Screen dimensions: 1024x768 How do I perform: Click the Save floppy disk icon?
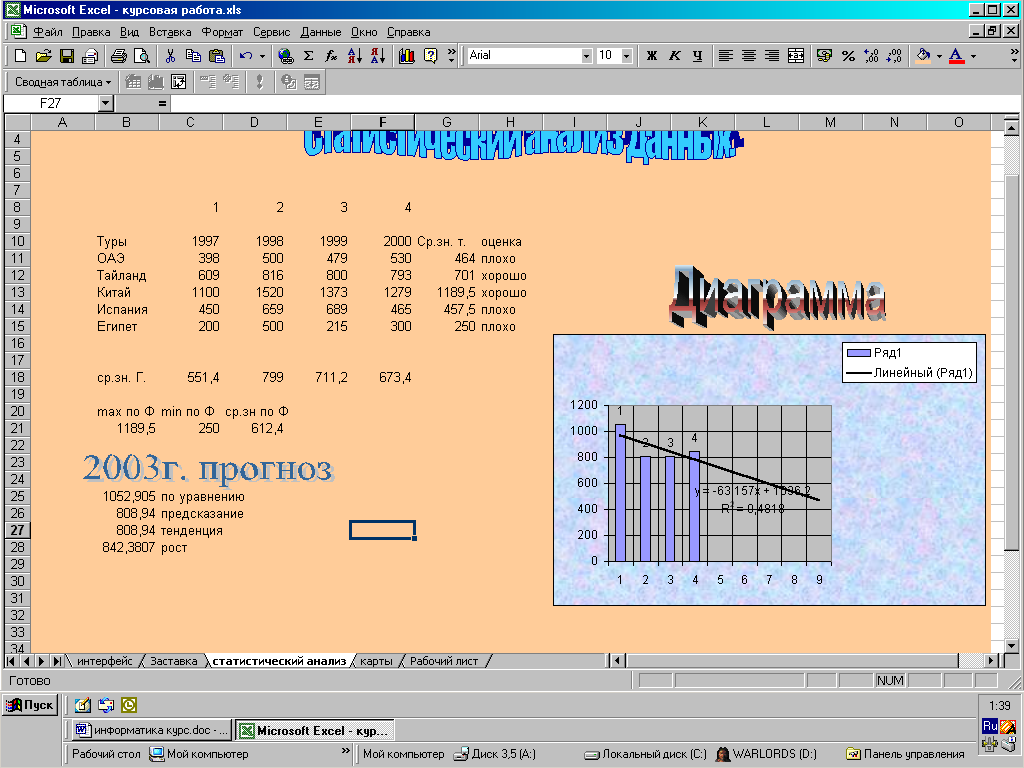pos(67,56)
